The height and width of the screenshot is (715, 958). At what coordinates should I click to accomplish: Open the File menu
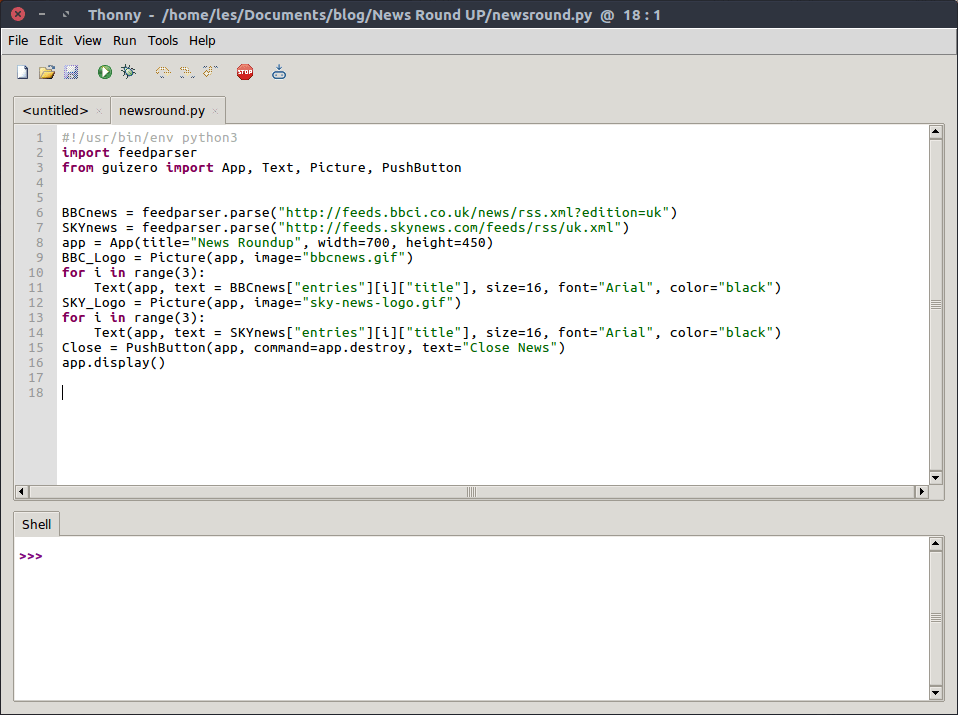click(x=18, y=40)
